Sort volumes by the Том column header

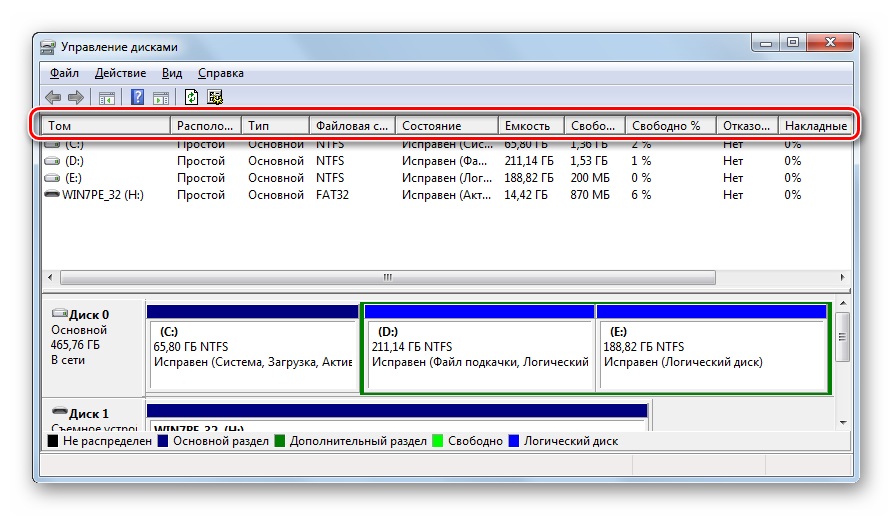point(105,126)
